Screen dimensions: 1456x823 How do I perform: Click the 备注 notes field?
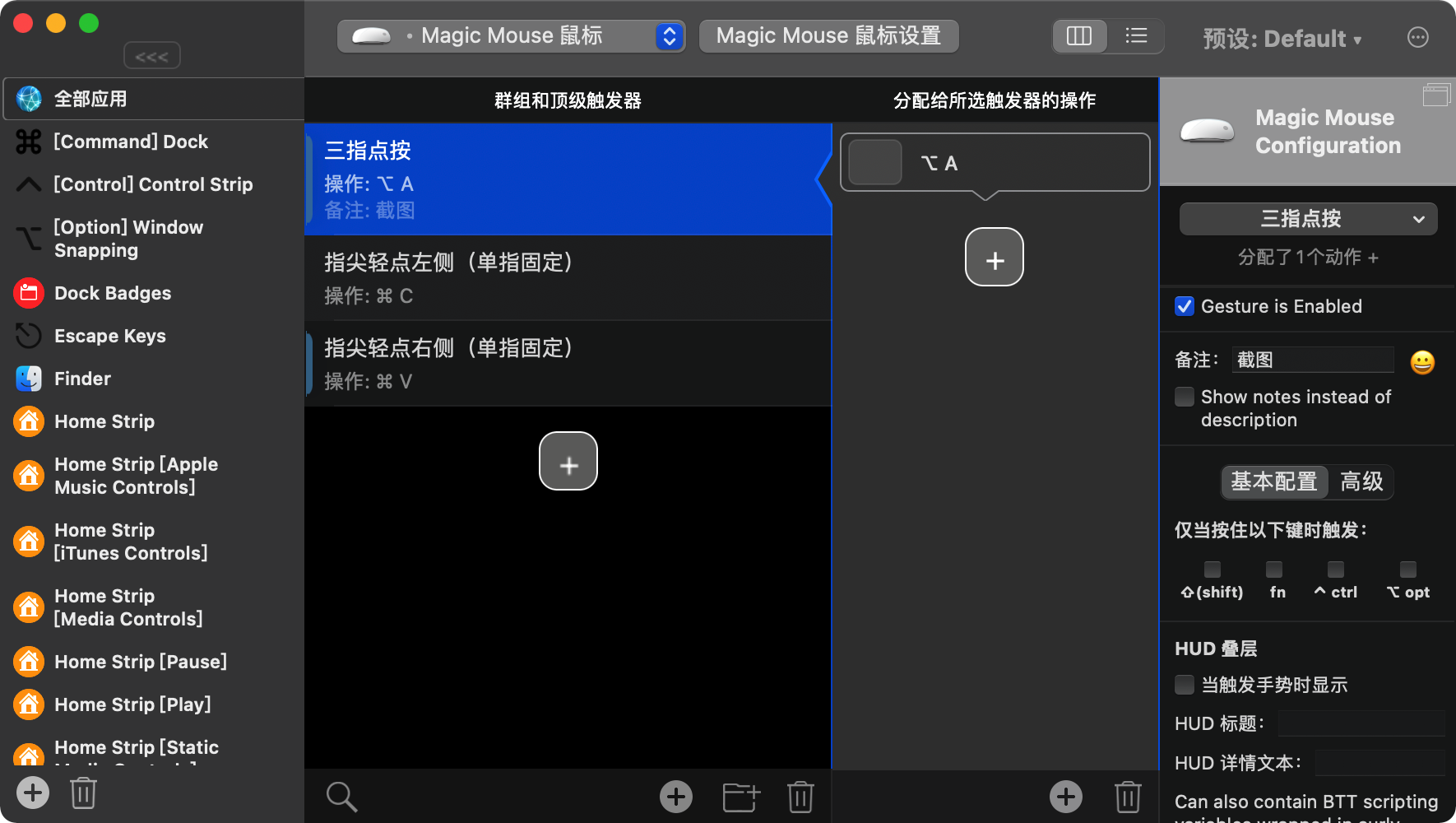(x=1312, y=360)
